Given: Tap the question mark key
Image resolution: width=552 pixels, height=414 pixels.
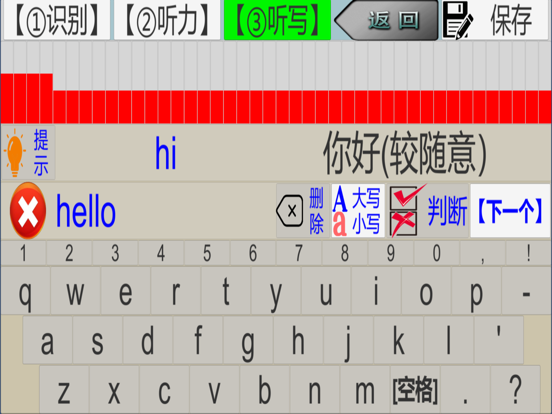Looking at the screenshot, I should [x=515, y=389].
